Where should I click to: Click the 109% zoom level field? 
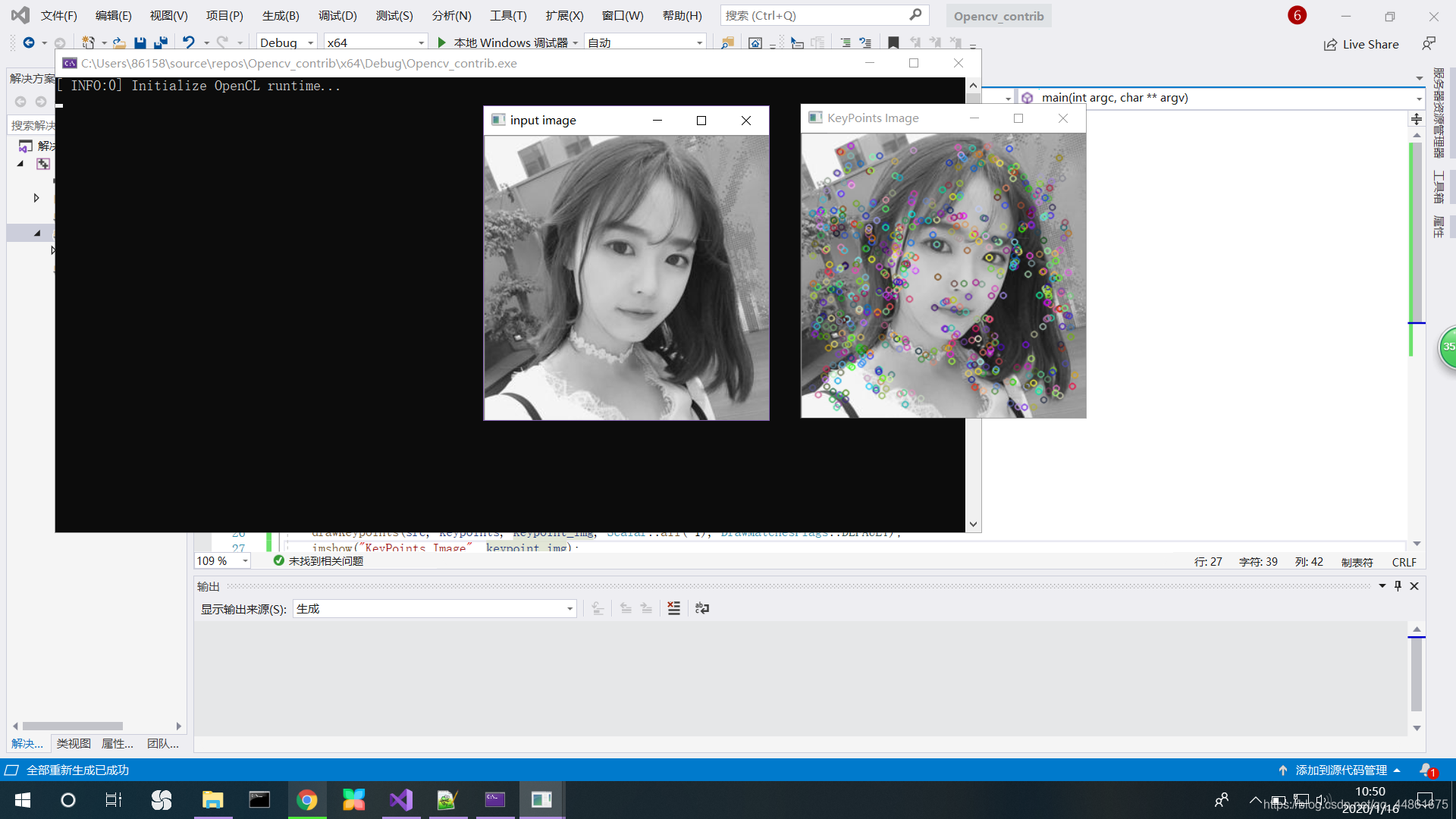(216, 560)
